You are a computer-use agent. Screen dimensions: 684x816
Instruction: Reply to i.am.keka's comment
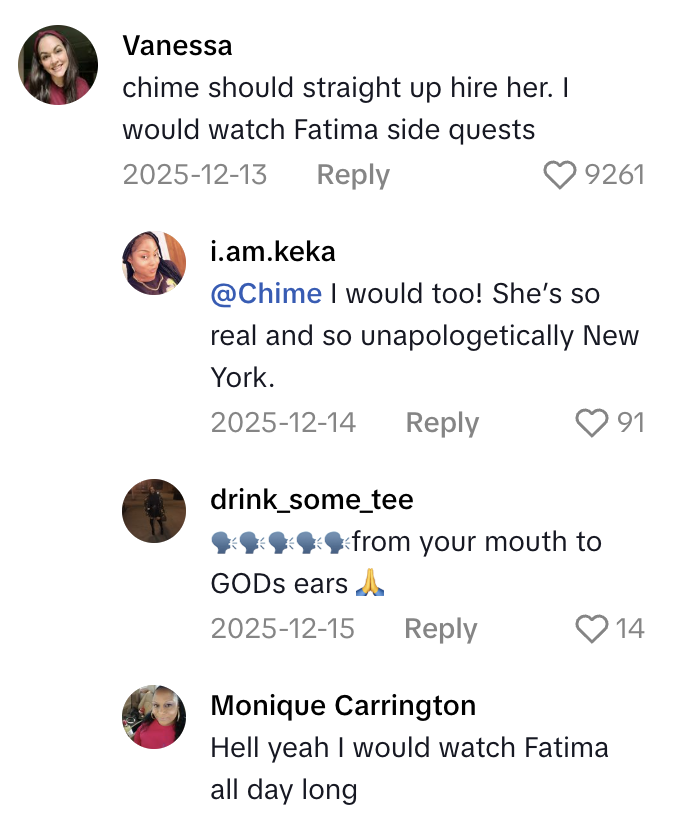(442, 423)
